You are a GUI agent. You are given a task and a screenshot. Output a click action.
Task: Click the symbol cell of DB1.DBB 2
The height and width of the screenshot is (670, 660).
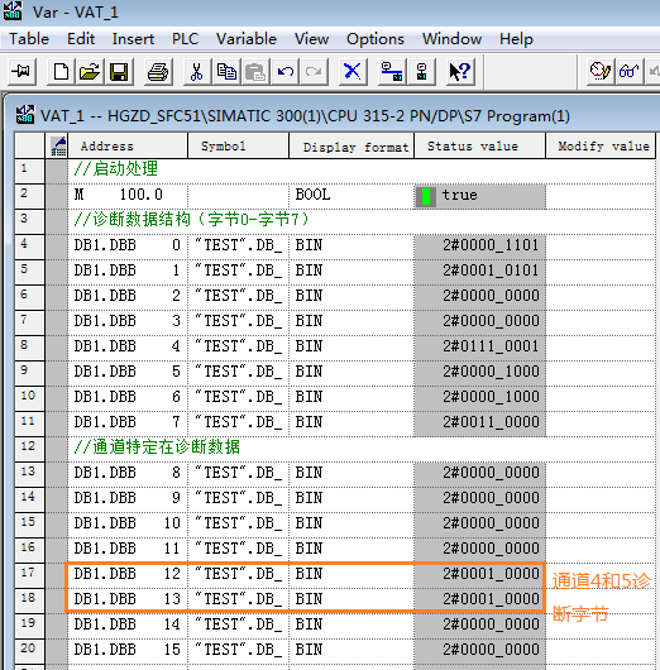pos(238,297)
